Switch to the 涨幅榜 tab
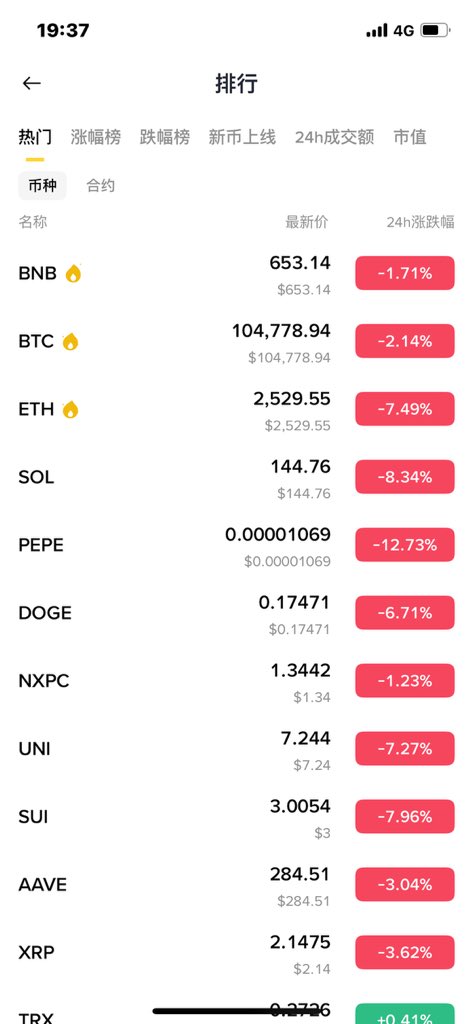Screen dimensions: 473x1024 coord(96,137)
